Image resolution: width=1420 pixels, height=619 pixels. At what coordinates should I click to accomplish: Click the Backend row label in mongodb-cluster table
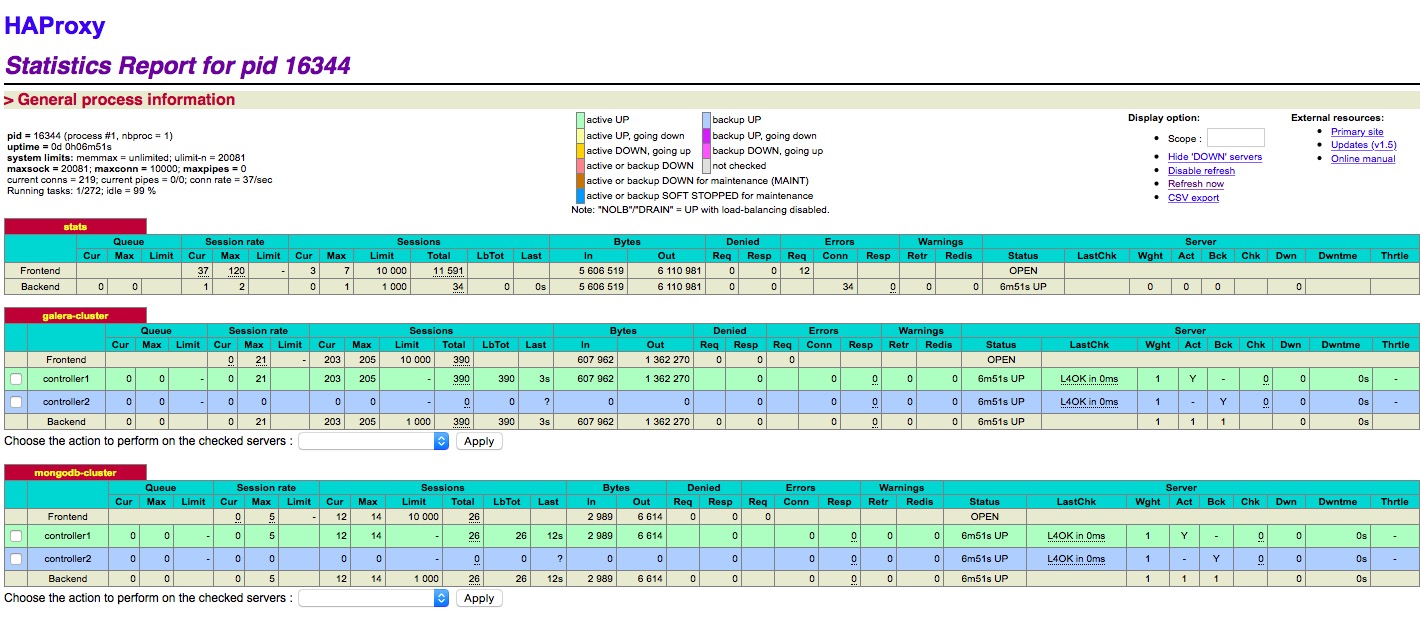[x=68, y=579]
